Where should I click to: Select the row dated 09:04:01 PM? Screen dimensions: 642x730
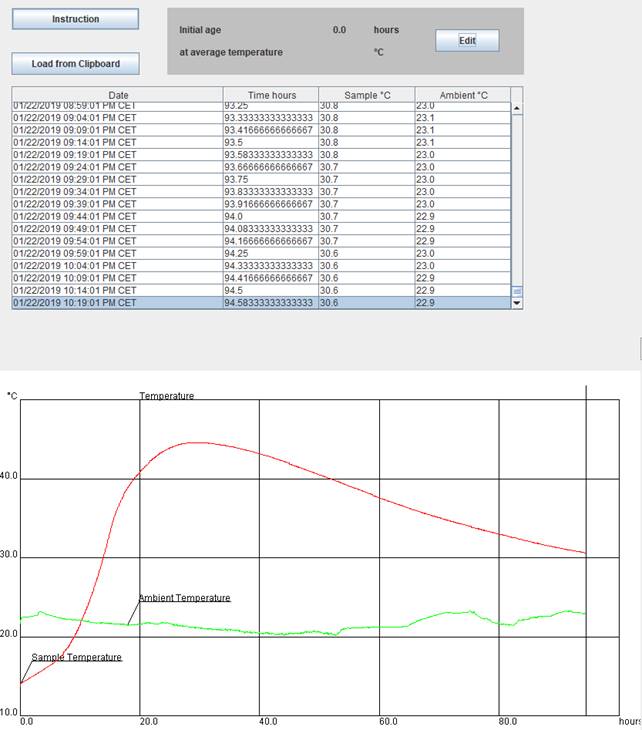(118, 117)
